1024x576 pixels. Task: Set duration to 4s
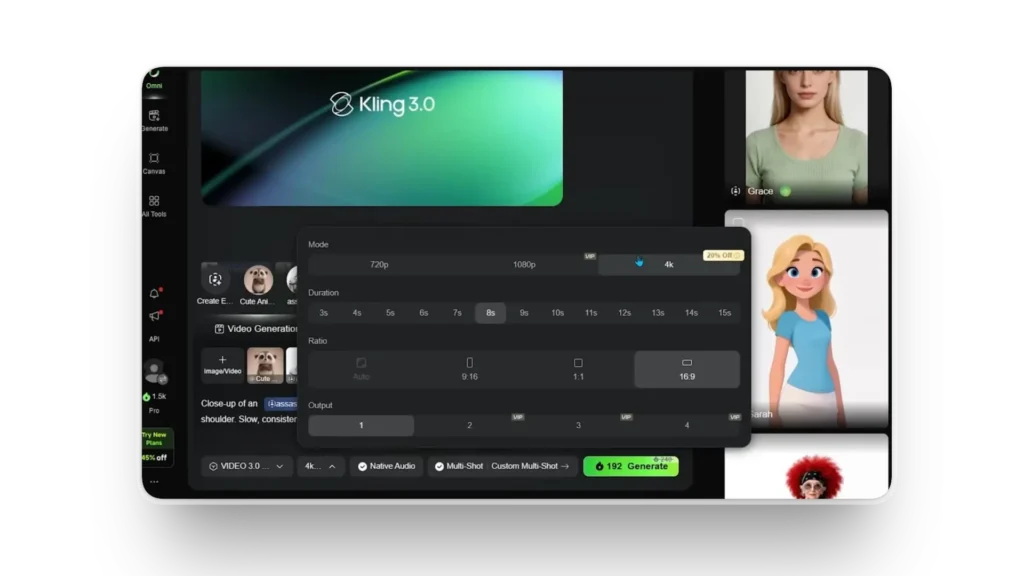357,313
